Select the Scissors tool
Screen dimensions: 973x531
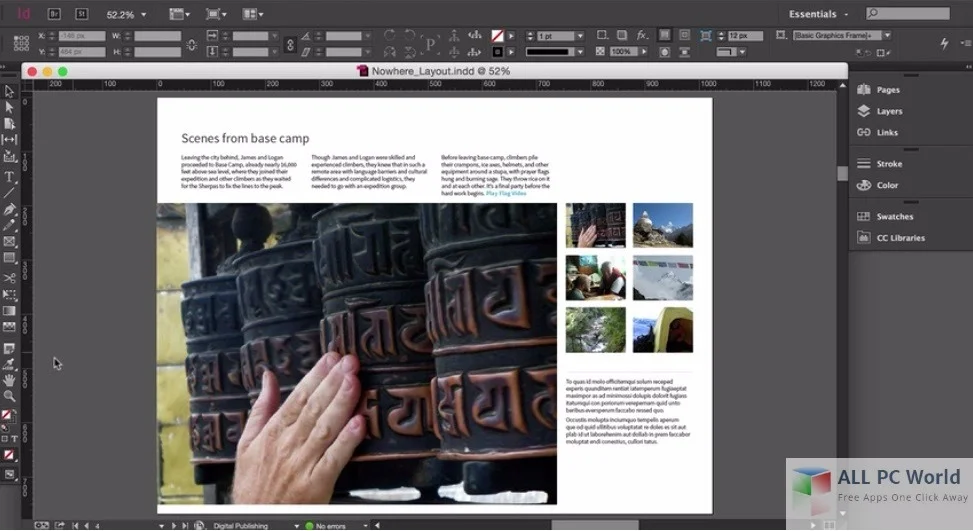(x=9, y=278)
